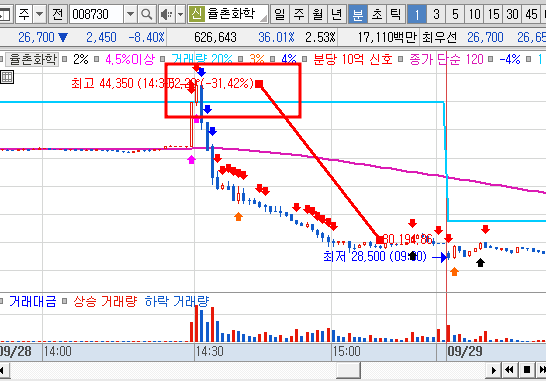This screenshot has width=546, height=381.
Task: Switch to 월 monthly chart period
Action: click(x=318, y=14)
